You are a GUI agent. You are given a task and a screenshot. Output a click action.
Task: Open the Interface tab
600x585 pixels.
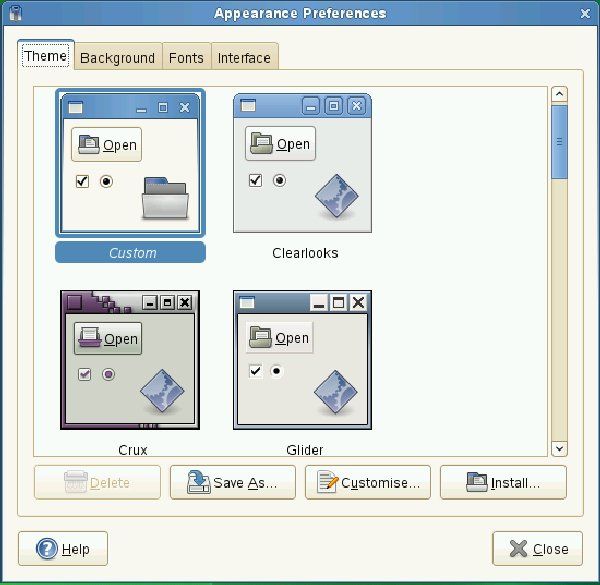[x=245, y=56]
